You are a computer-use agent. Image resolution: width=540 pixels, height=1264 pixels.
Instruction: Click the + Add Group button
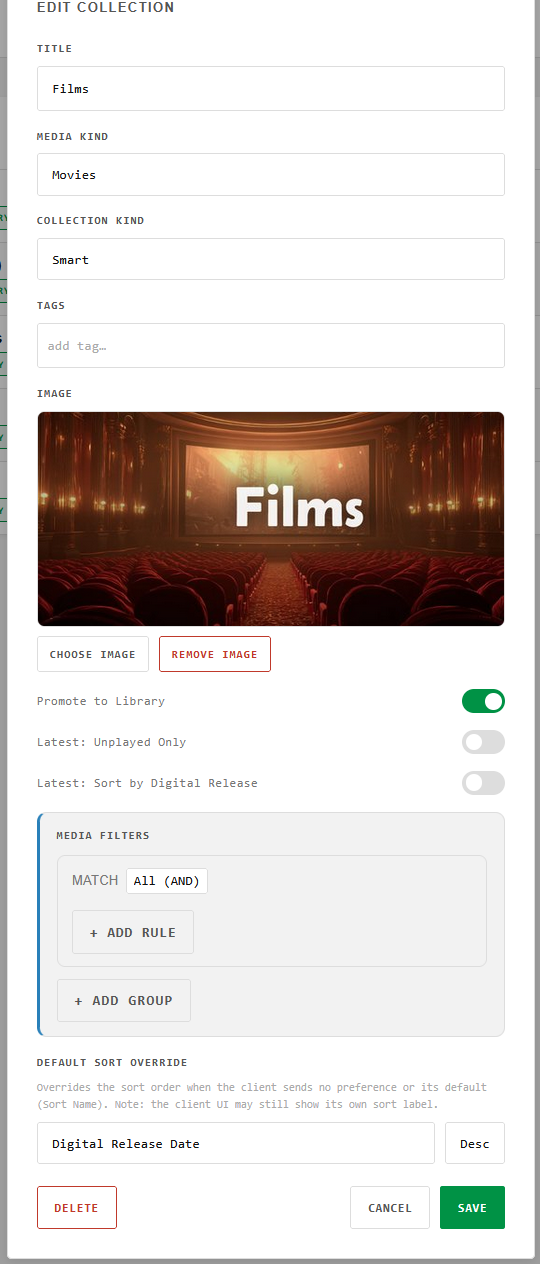(124, 1000)
